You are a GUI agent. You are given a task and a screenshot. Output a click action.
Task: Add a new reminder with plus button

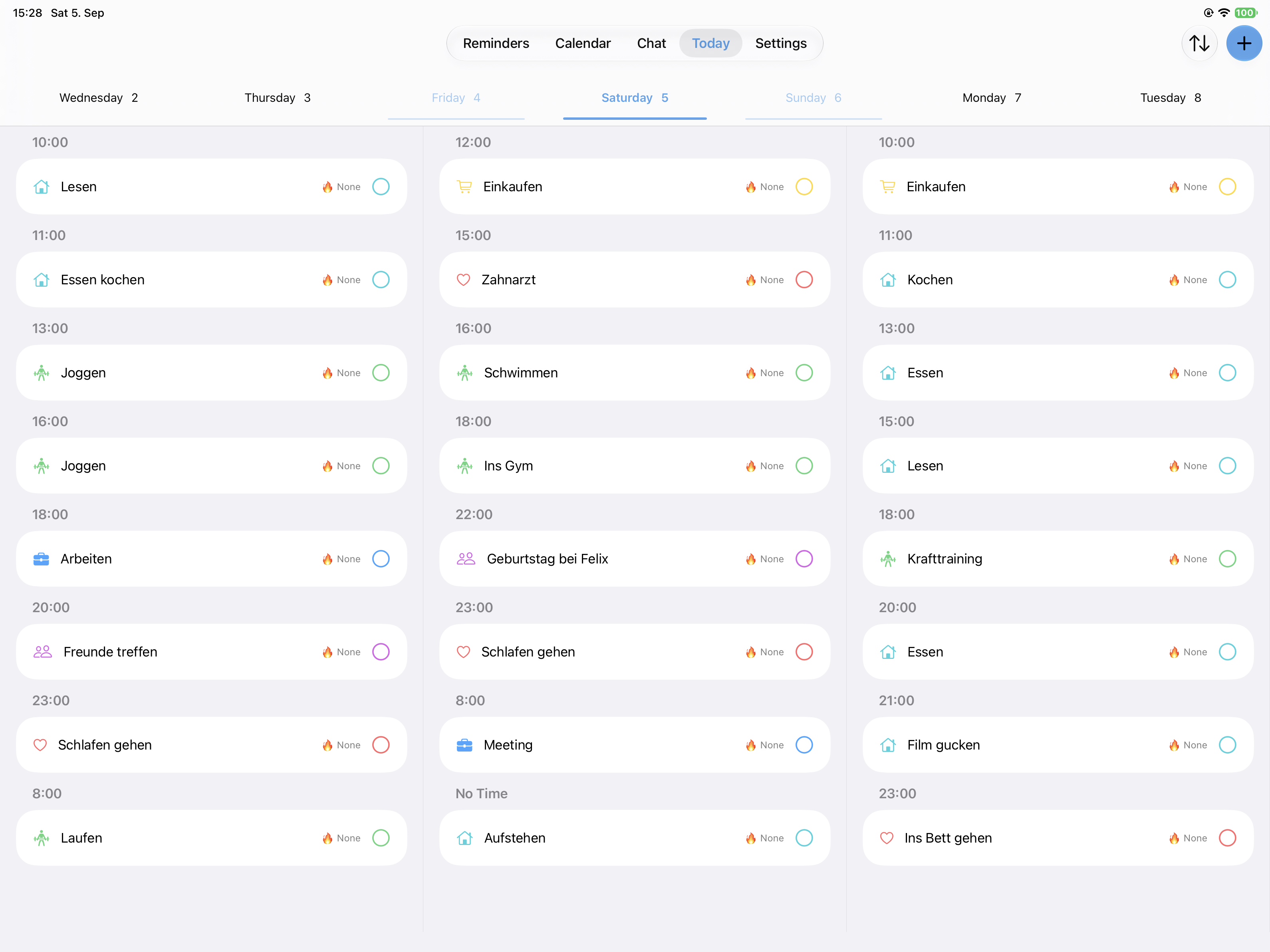point(1244,43)
